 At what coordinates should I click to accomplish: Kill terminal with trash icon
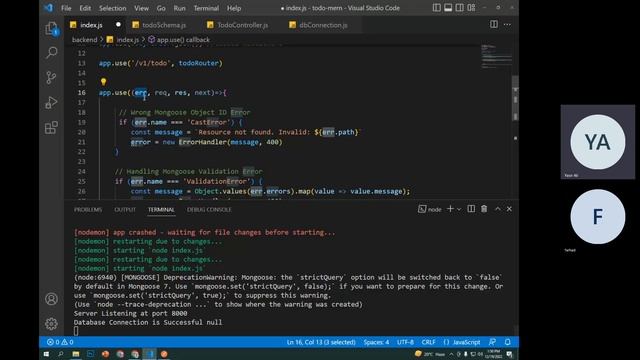click(484, 209)
